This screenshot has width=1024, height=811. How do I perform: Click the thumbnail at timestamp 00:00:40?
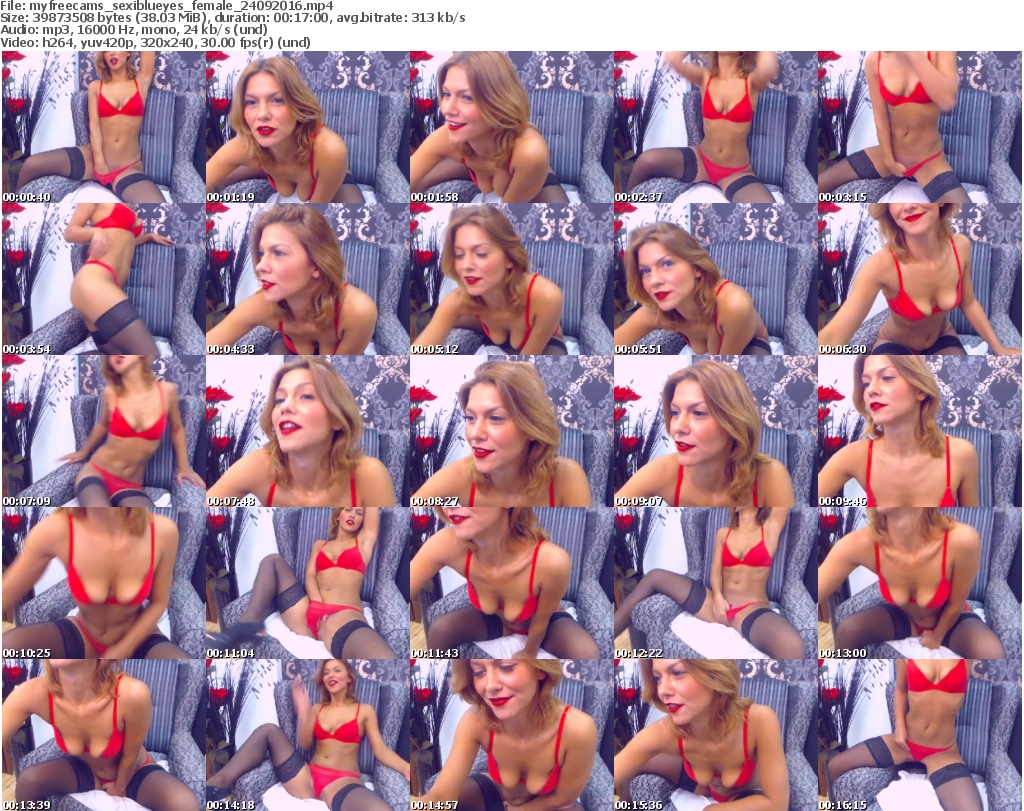click(x=103, y=127)
